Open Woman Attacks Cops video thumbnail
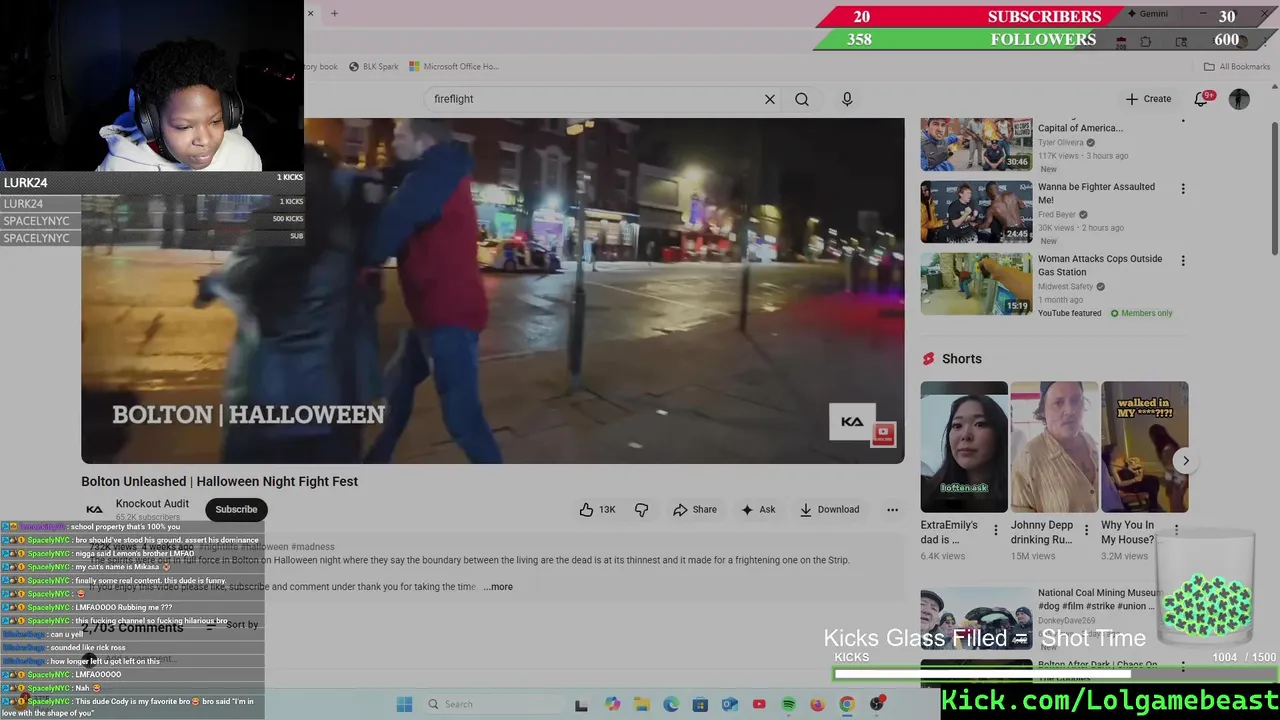Viewport: 1280px width, 720px height. point(976,283)
